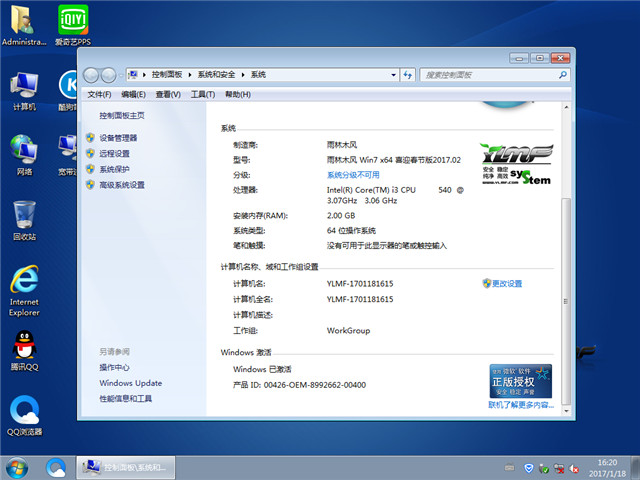
Task: Click the vertical scrollbar thumb
Action: (x=566, y=301)
